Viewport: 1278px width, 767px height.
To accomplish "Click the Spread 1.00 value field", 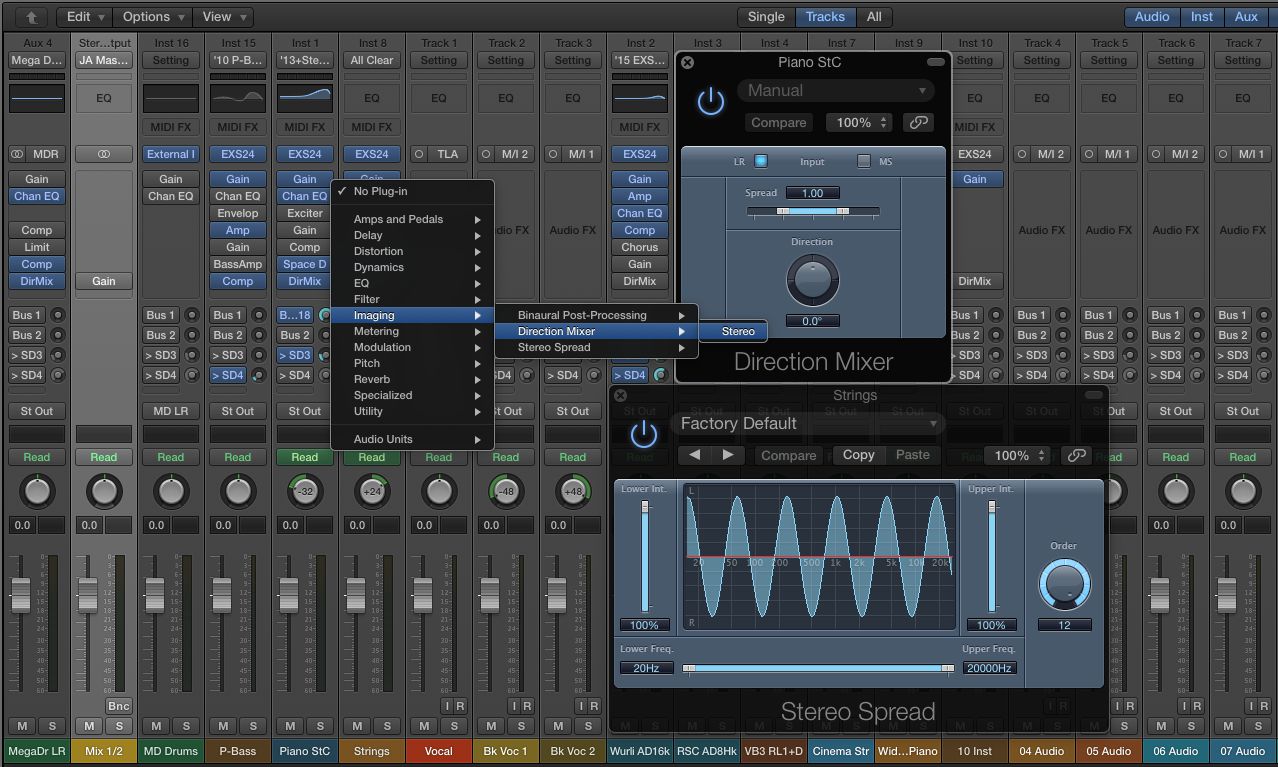I will point(812,193).
